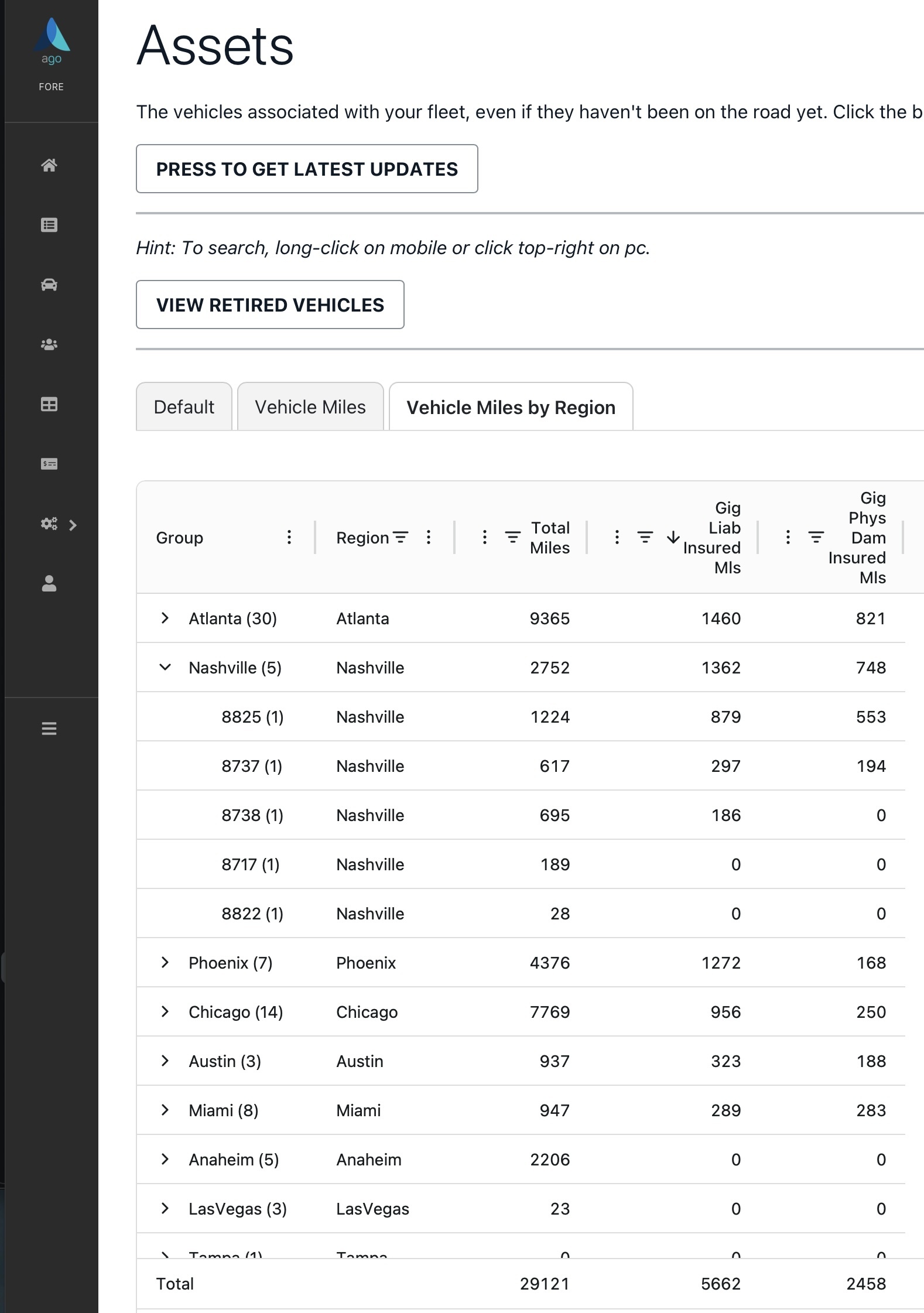Viewport: 924px width, 1313px height.
Task: Expand the Atlanta (30) group row
Action: click(165, 618)
